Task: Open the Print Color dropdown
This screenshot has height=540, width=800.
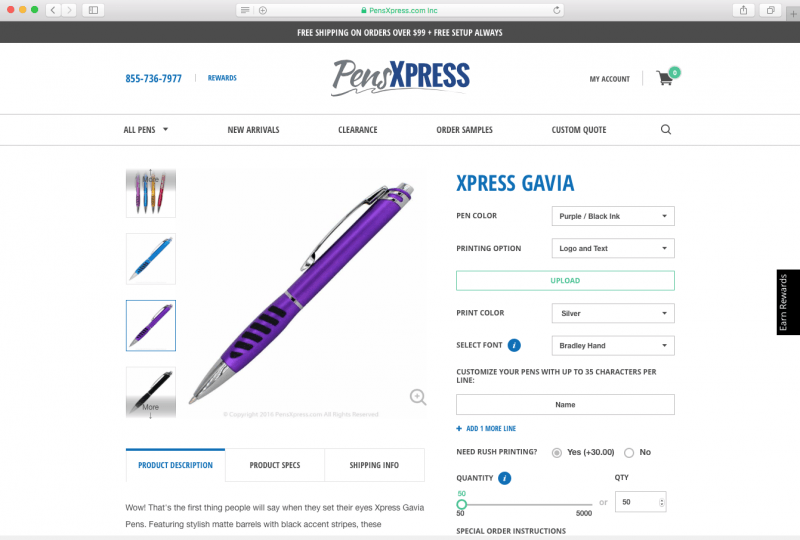Action: click(x=613, y=313)
